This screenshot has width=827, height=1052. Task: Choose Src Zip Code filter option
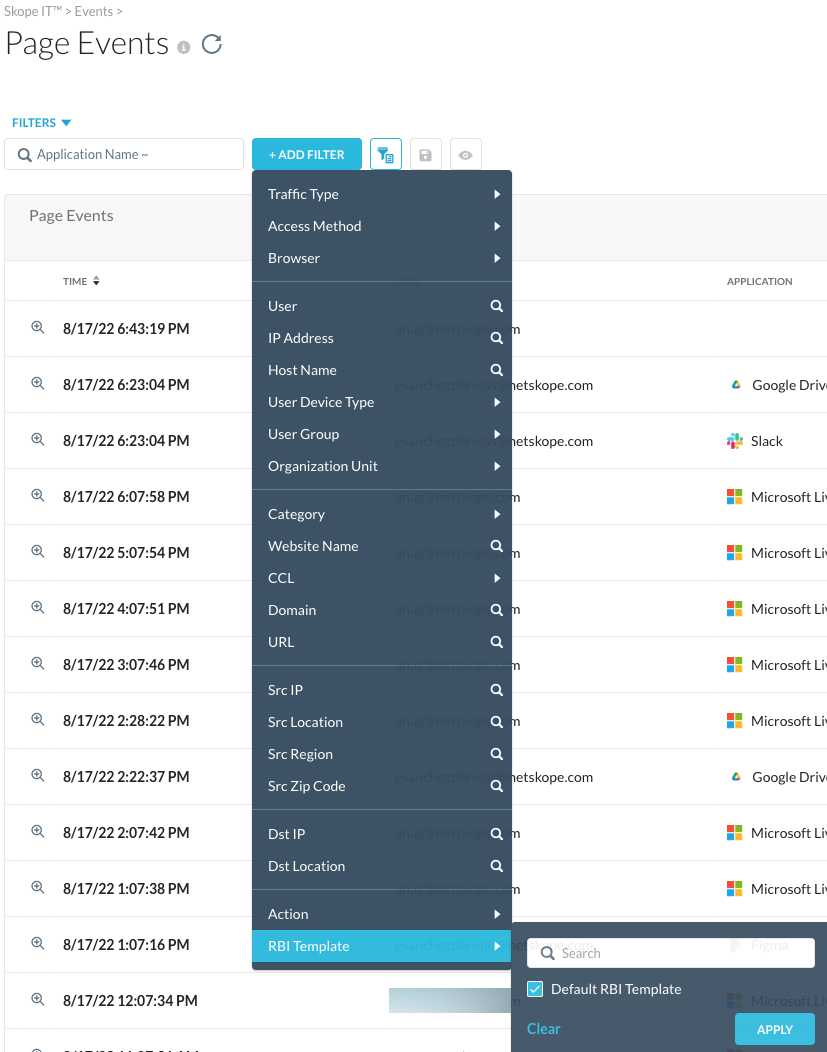pos(382,786)
